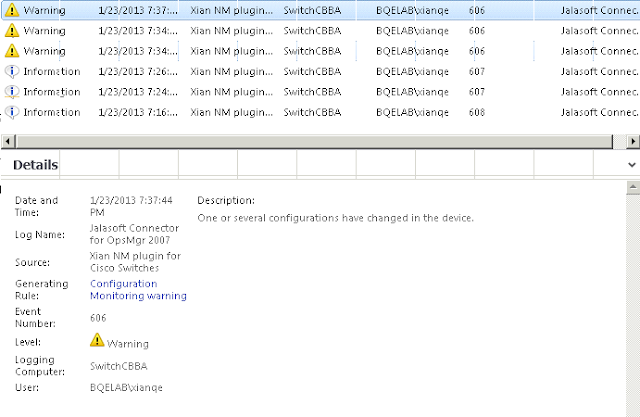This screenshot has height=417, width=640.
Task: Click event number 606 value in Details
Action: 98,317
